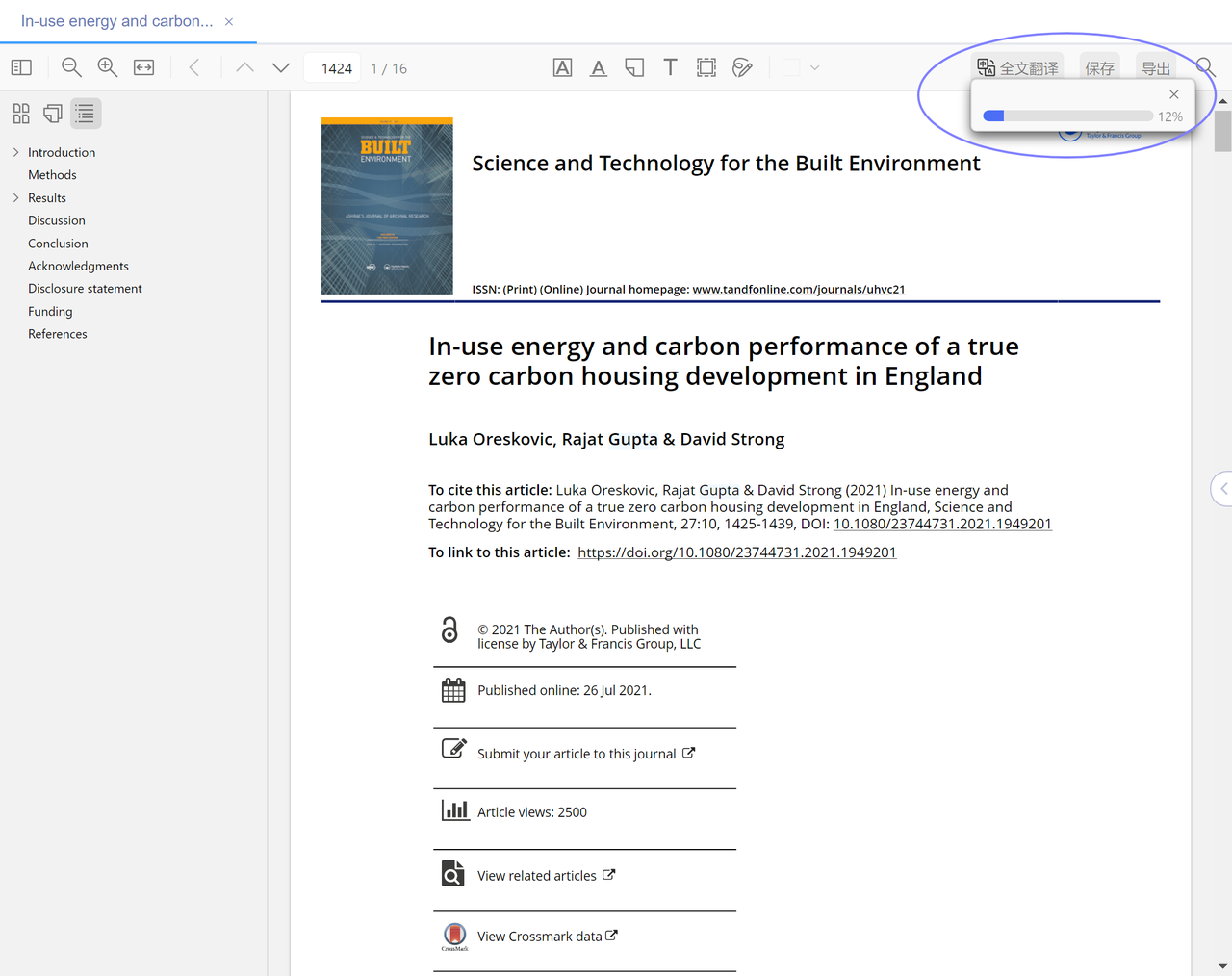Select the area selection tool
The width and height of the screenshot is (1232, 976).
tap(706, 67)
